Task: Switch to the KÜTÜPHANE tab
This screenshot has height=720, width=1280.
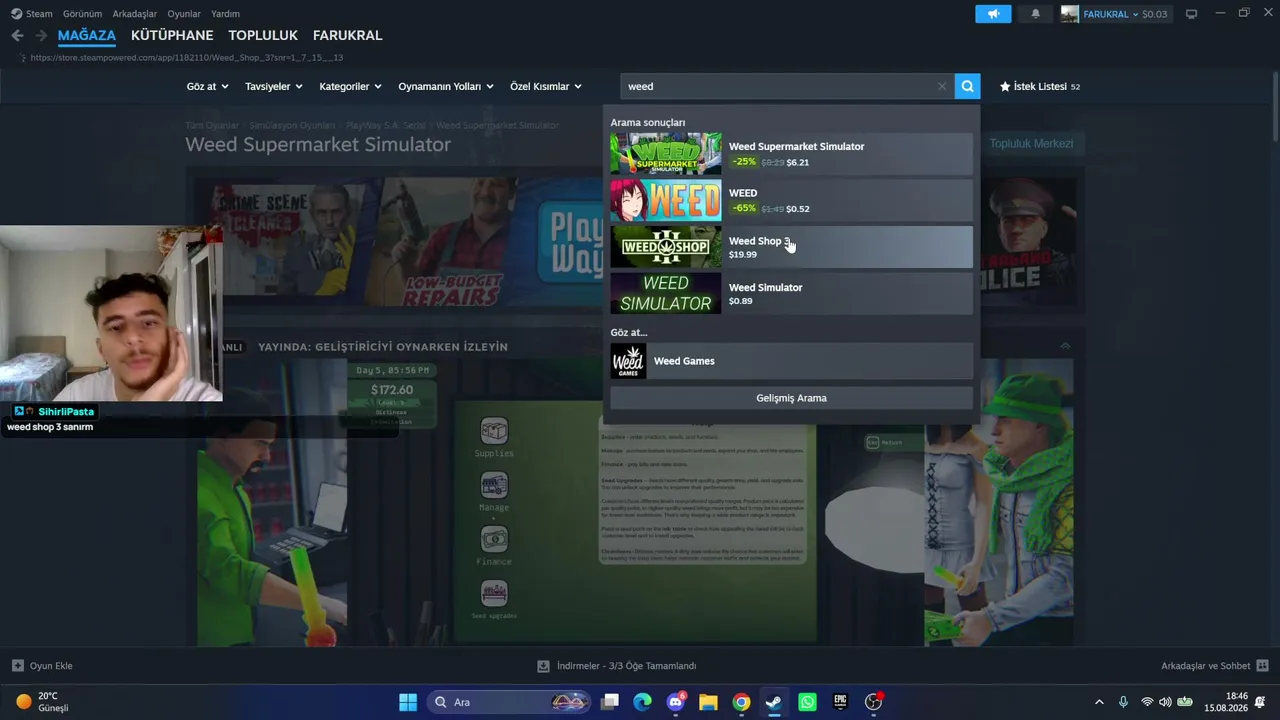Action: [x=172, y=35]
